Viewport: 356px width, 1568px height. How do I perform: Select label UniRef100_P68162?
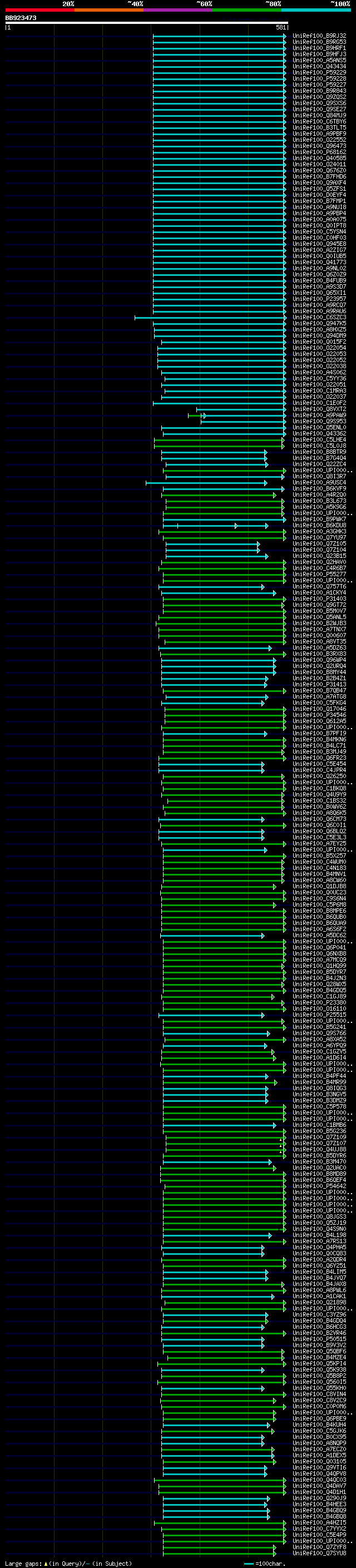click(x=319, y=152)
